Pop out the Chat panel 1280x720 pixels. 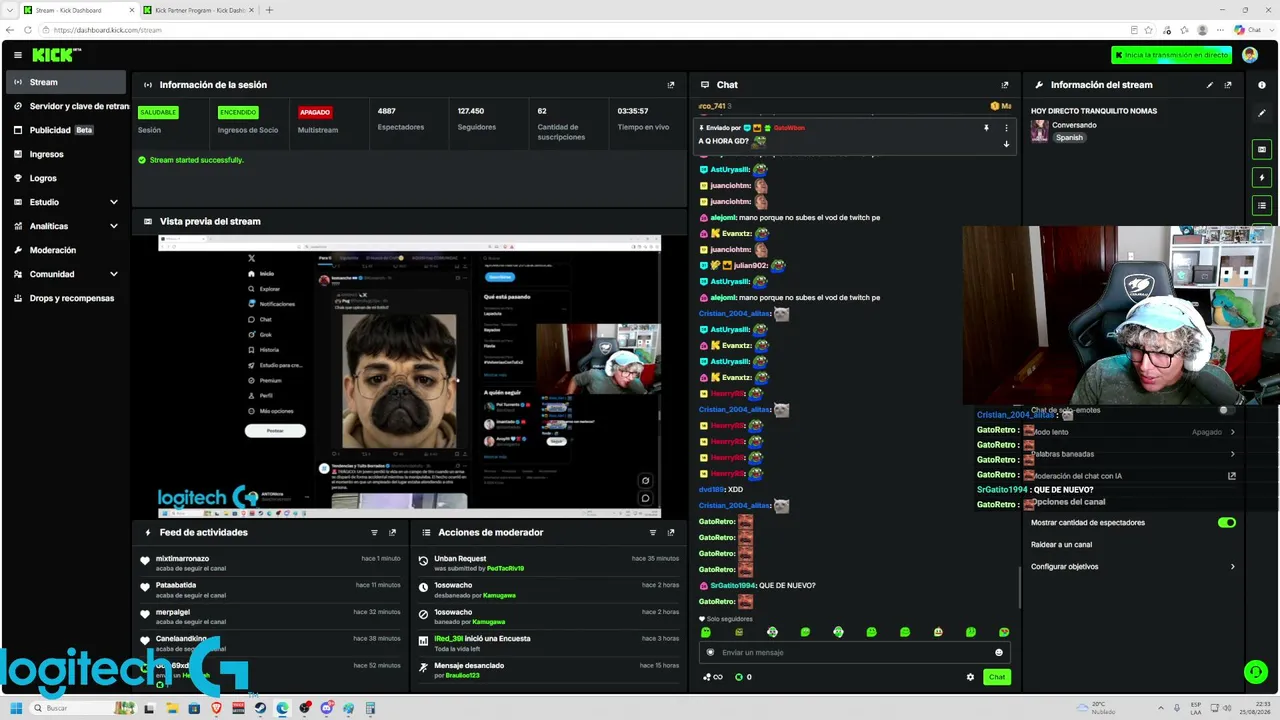pyautogui.click(x=1005, y=85)
